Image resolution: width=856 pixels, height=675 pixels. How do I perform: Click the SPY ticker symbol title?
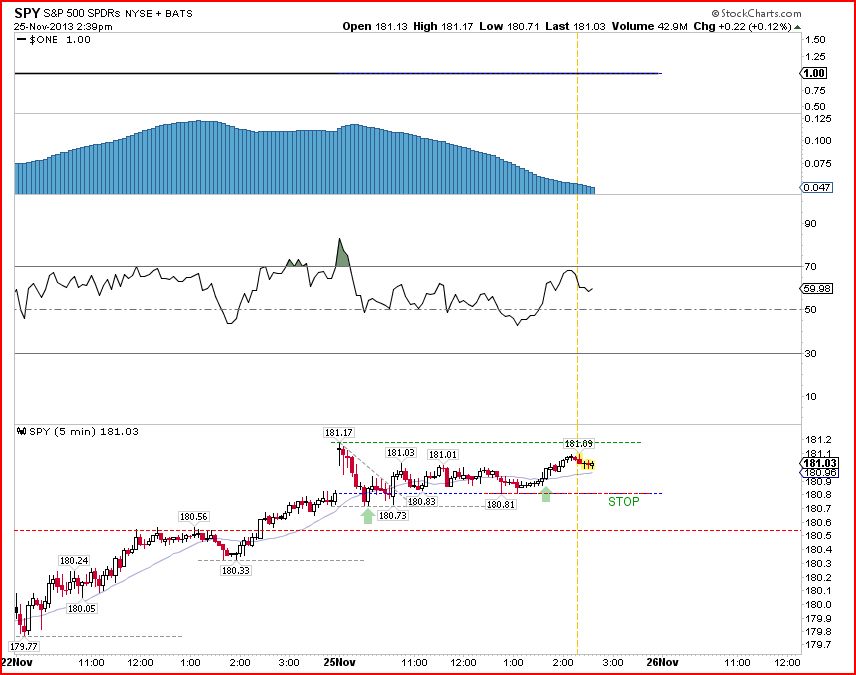(27, 13)
